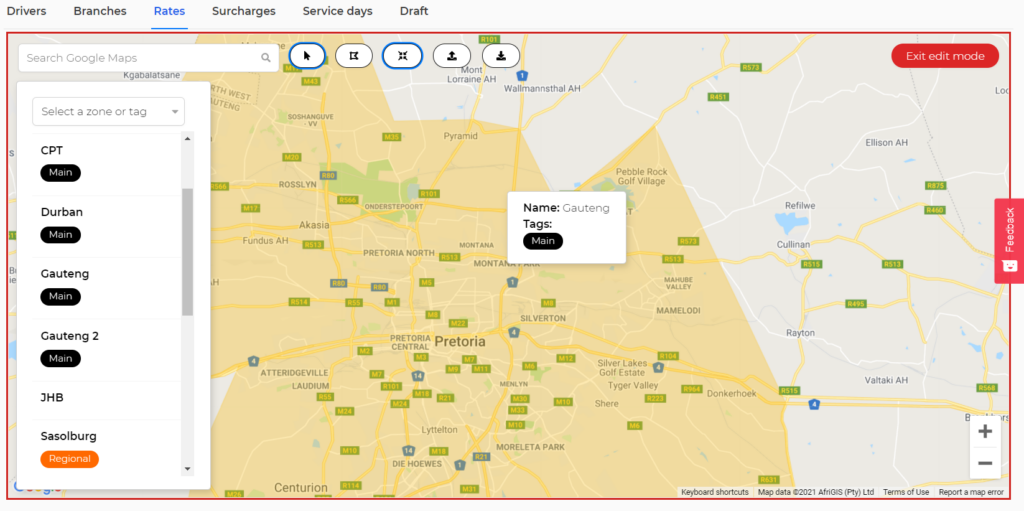Open the Drivers tab
Image resolution: width=1024 pixels, height=511 pixels.
26,11
